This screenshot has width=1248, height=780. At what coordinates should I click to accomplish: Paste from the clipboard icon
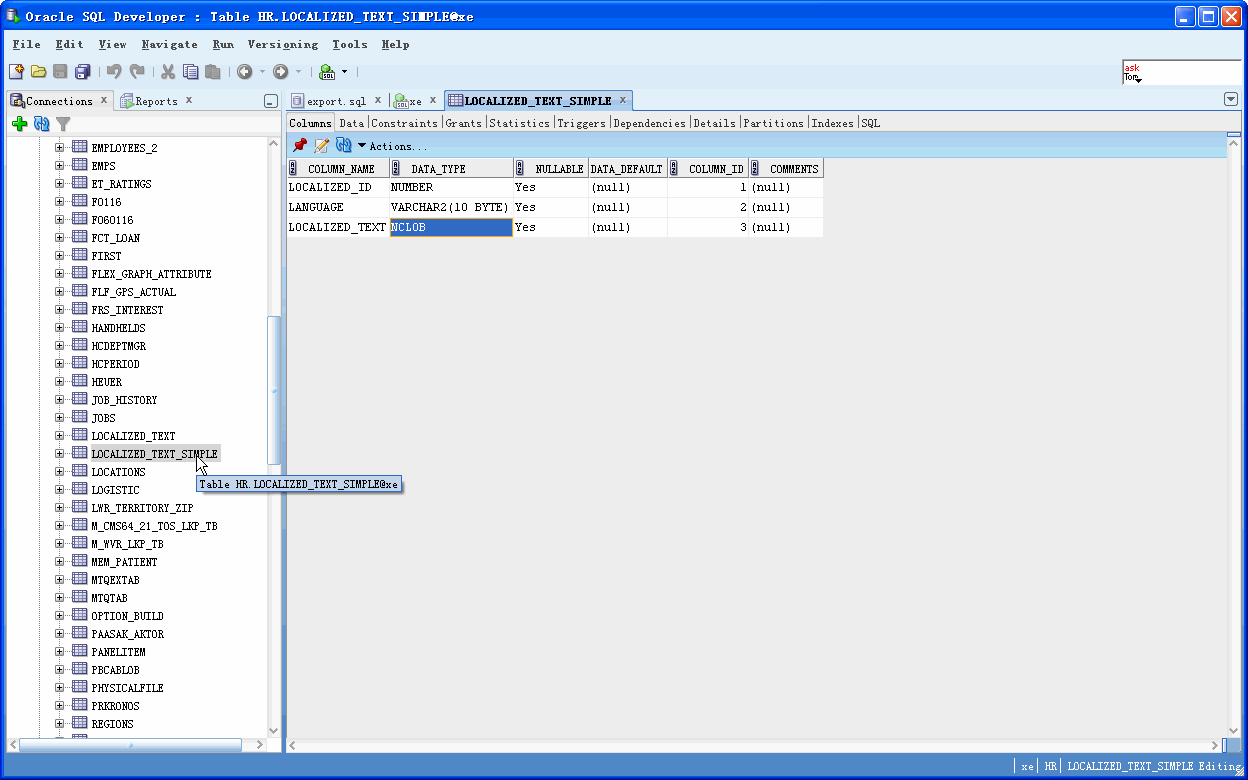212,71
